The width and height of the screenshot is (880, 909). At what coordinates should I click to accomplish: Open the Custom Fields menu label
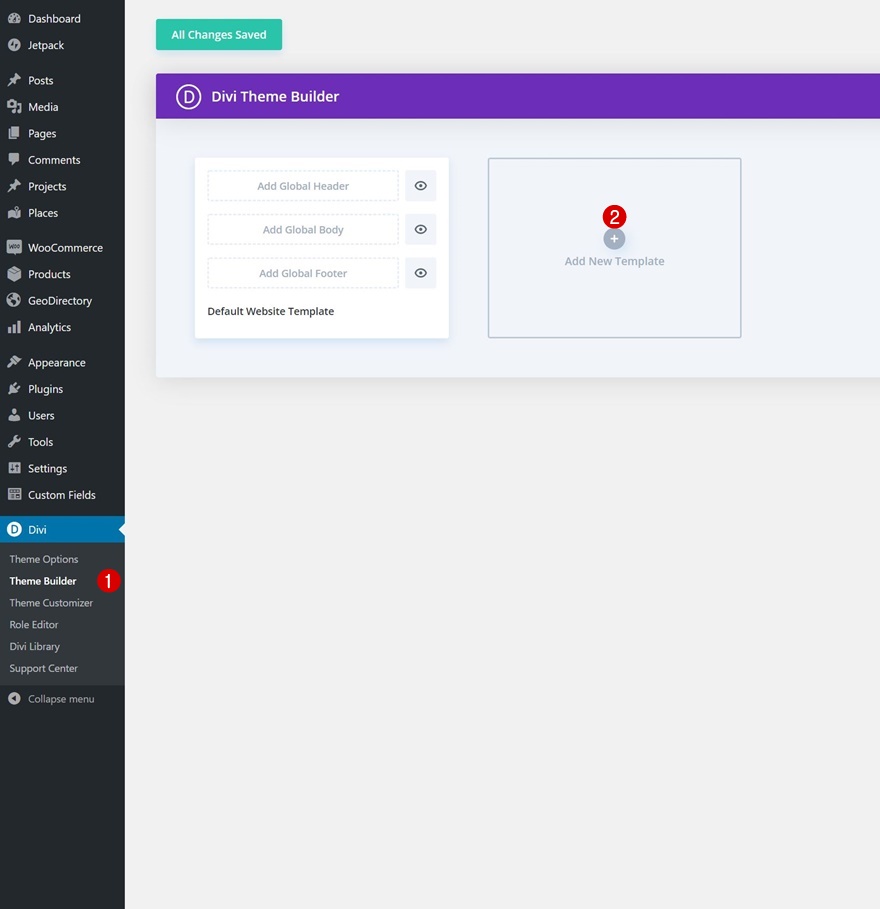tap(61, 495)
